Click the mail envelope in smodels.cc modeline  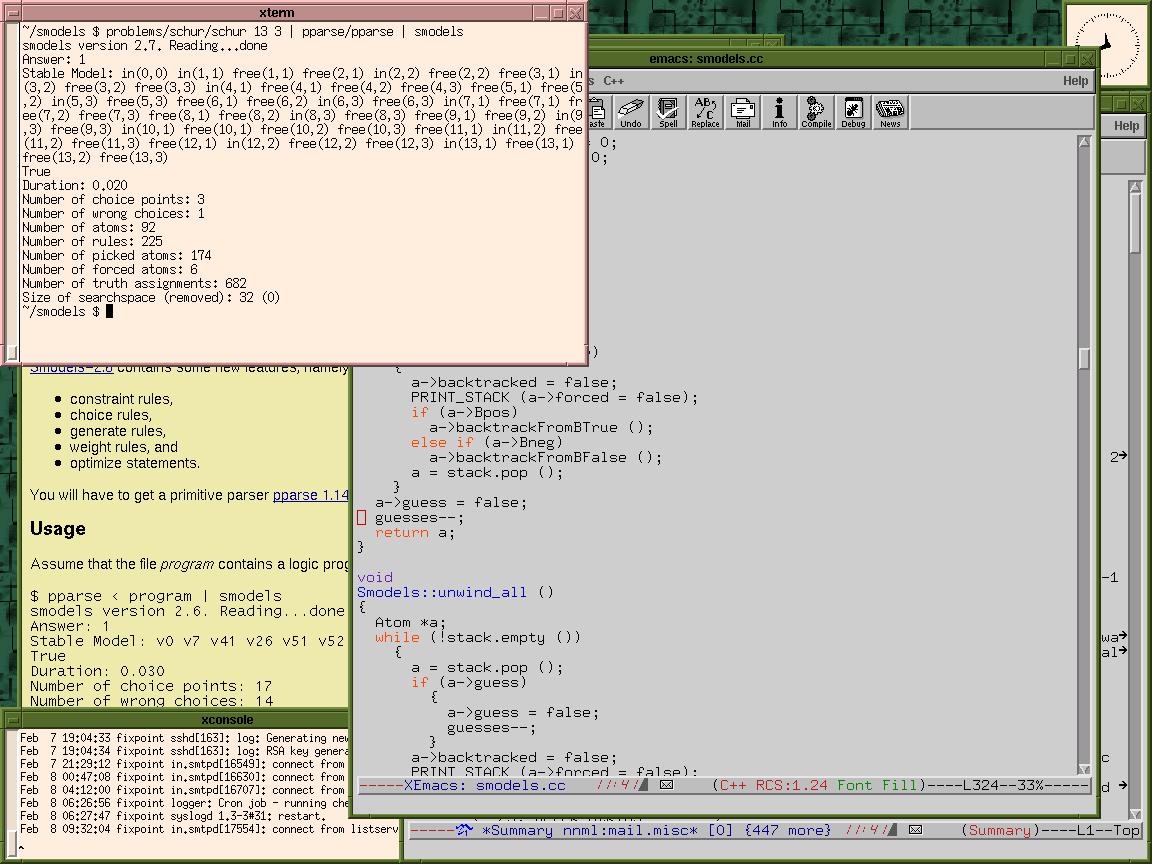666,785
